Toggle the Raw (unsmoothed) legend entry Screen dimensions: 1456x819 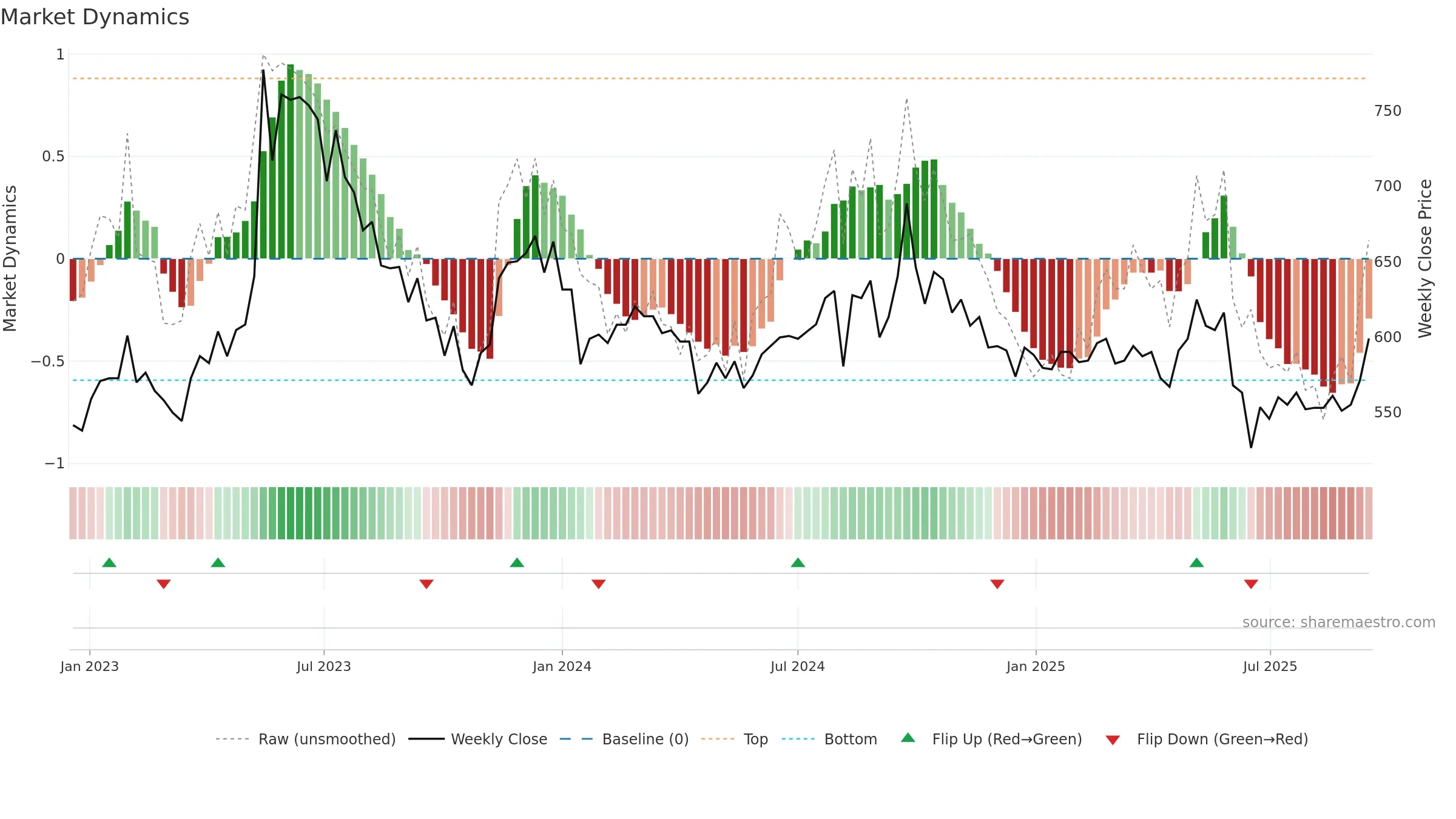305,739
